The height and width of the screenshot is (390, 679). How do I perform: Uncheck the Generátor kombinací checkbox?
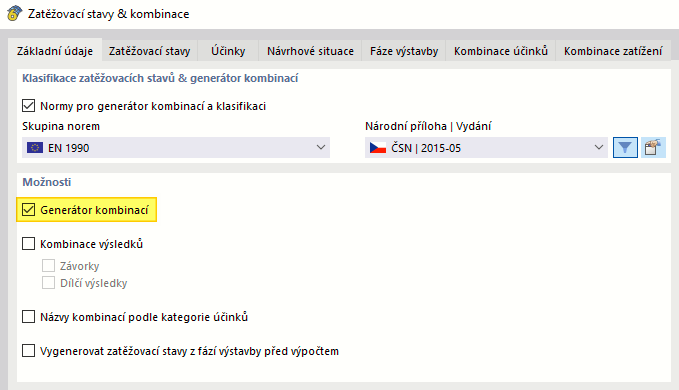click(x=29, y=210)
